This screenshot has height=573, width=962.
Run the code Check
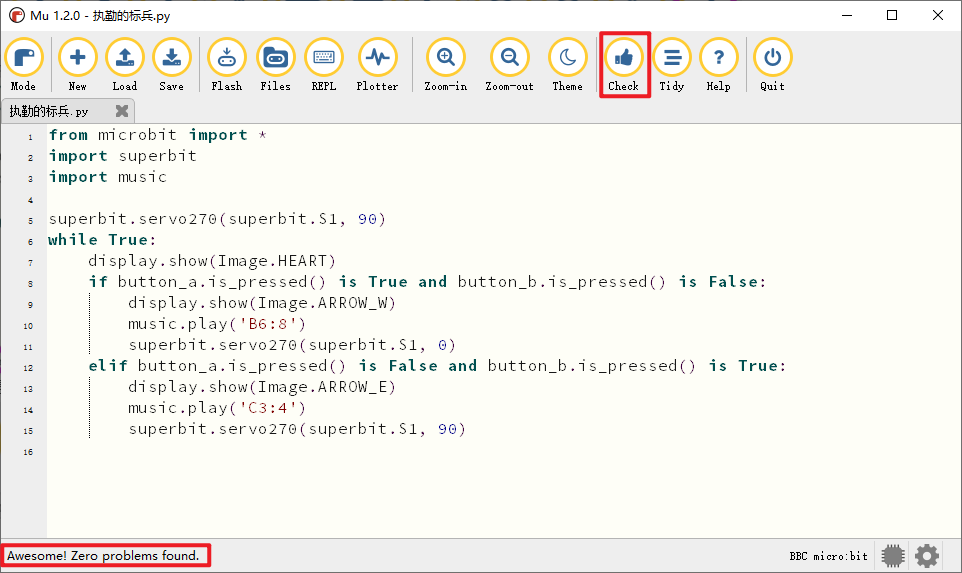pyautogui.click(x=623, y=64)
